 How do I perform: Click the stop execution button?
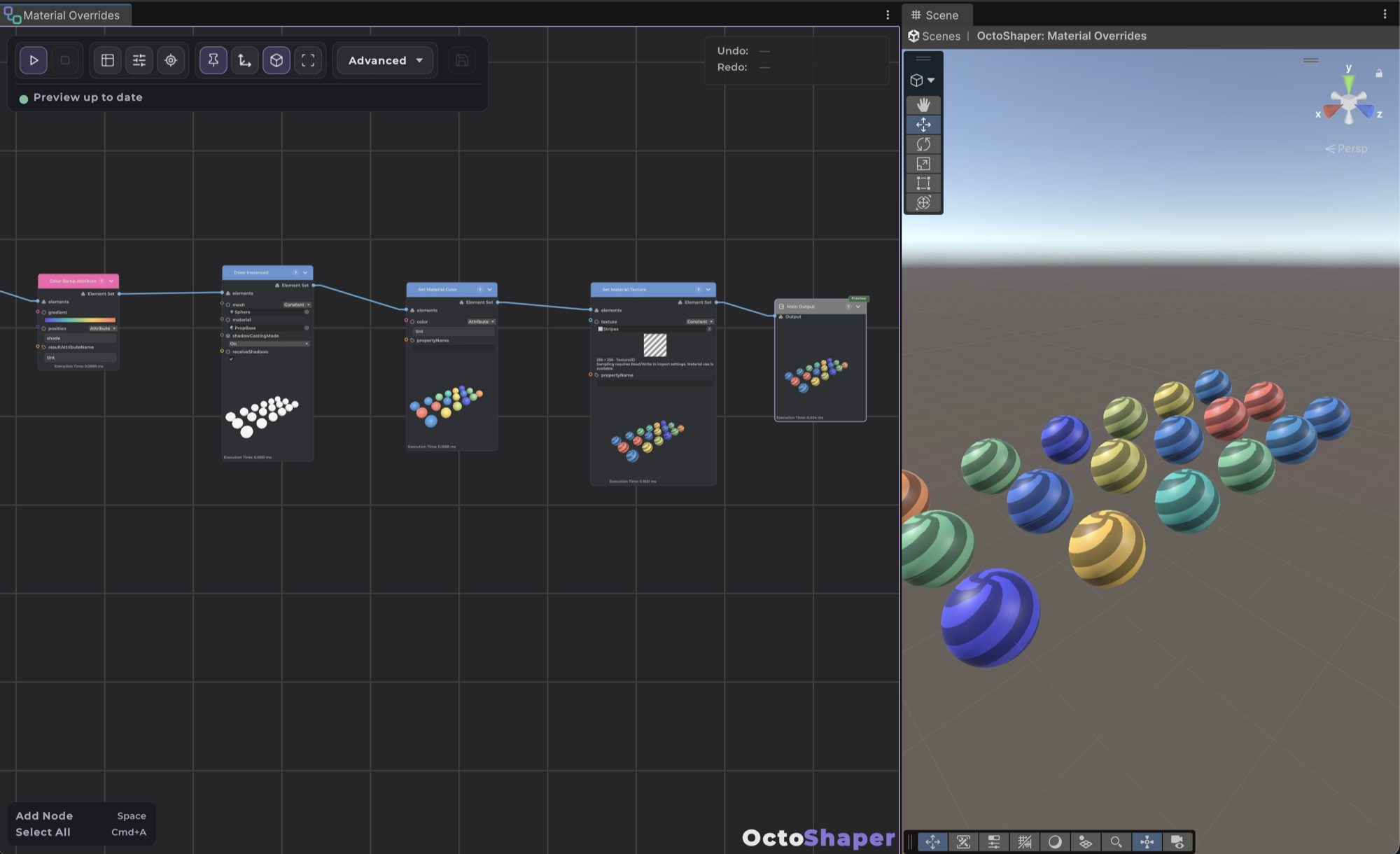click(x=65, y=60)
